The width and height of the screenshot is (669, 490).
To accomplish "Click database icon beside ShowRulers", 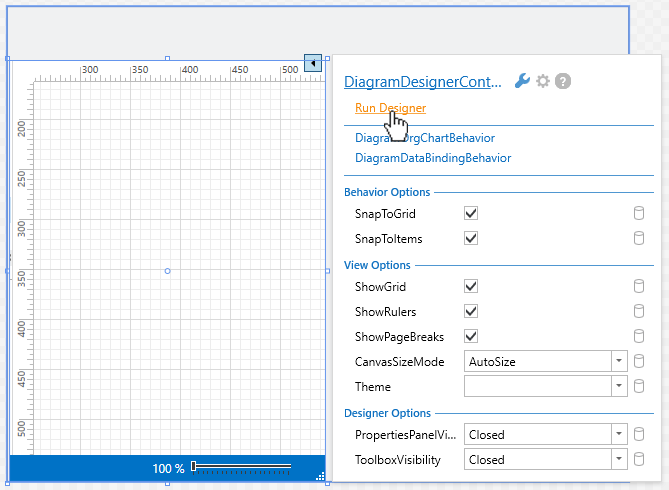I will click(x=638, y=311).
